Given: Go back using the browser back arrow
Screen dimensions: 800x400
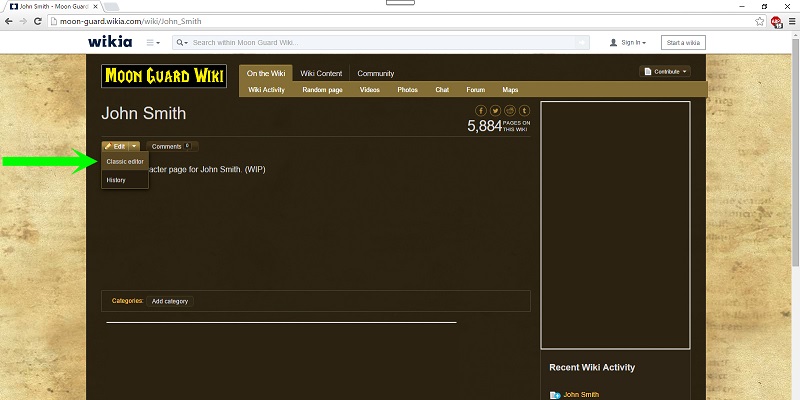Looking at the screenshot, I should pyautogui.click(x=9, y=21).
